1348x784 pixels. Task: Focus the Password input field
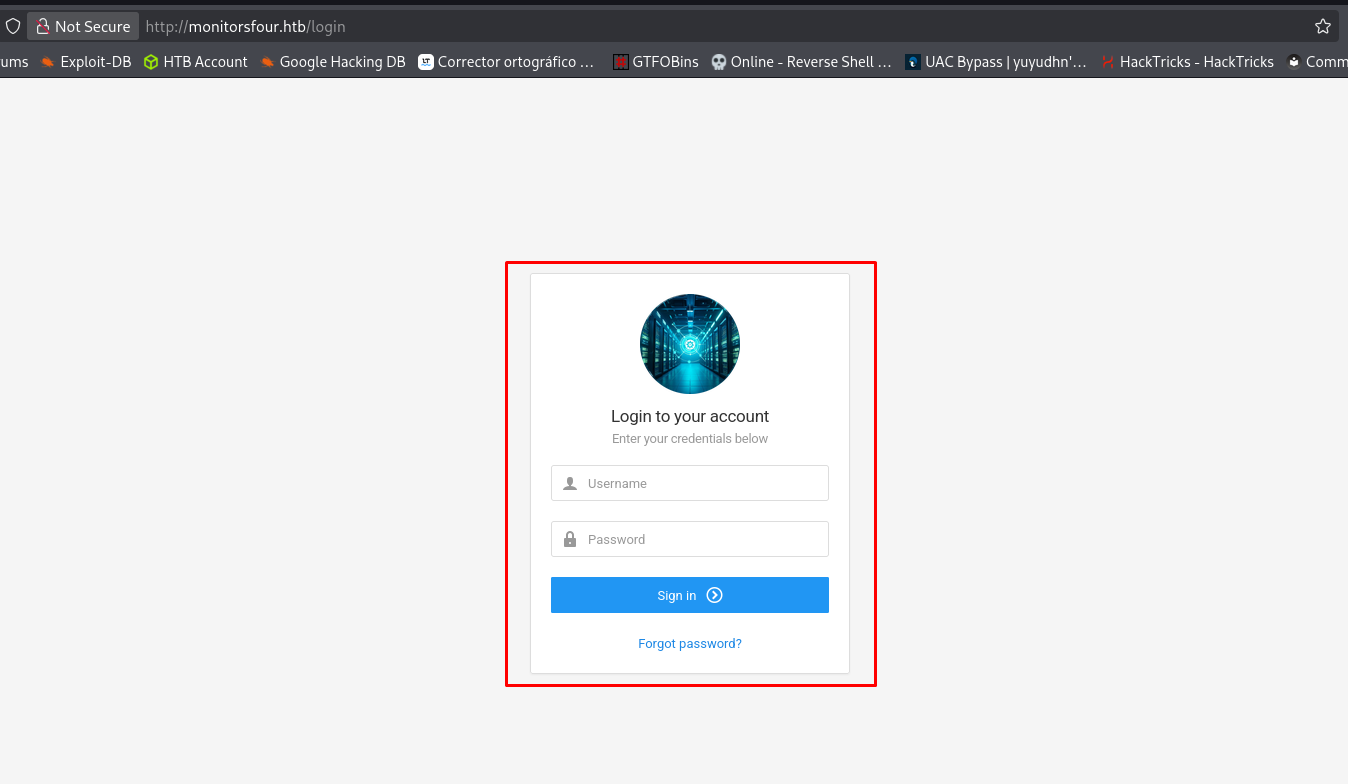point(700,539)
